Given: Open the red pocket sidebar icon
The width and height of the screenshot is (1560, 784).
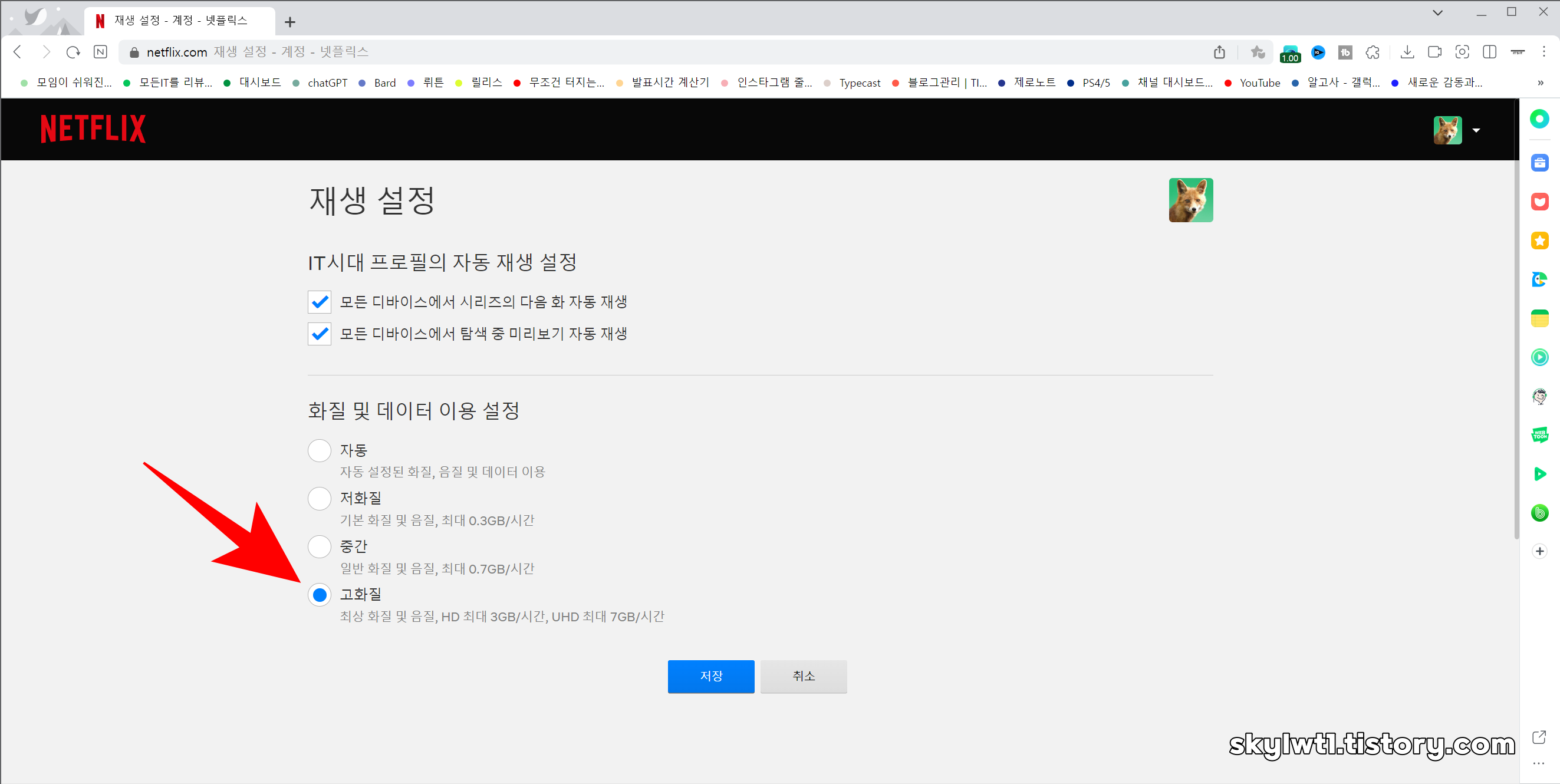Looking at the screenshot, I should 1539,201.
